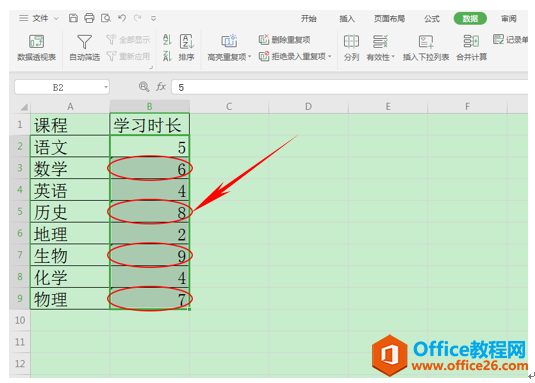Sort descending with the Z-A icon
The width and height of the screenshot is (535, 383).
[x=167, y=56]
